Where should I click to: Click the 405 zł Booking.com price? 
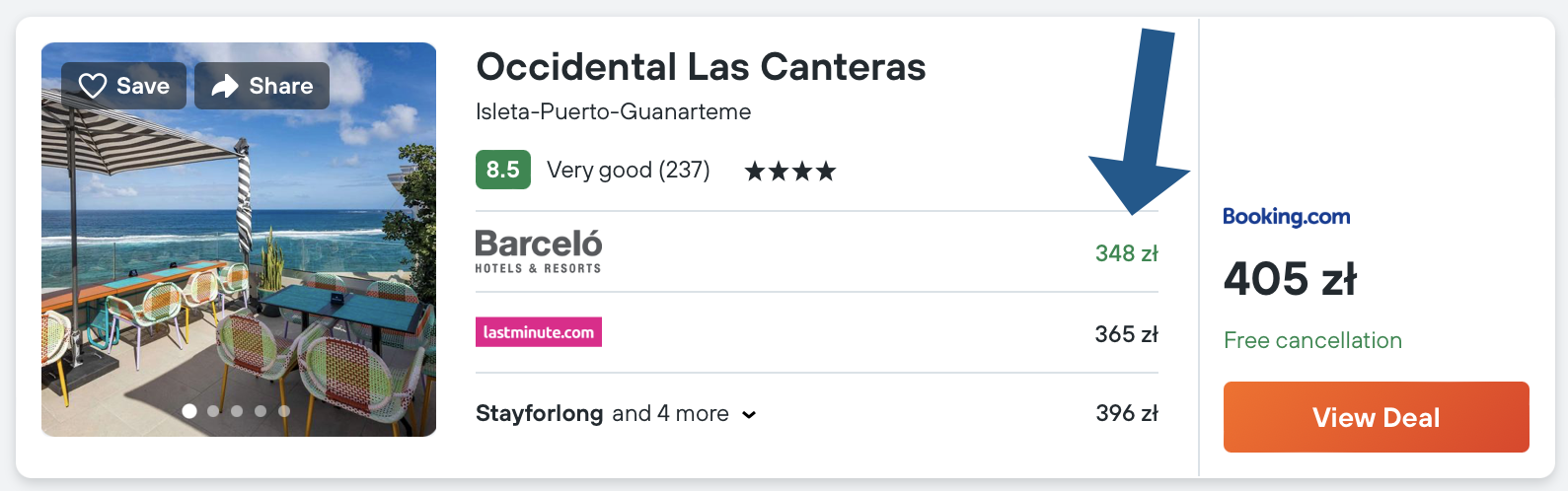pyautogui.click(x=1290, y=279)
